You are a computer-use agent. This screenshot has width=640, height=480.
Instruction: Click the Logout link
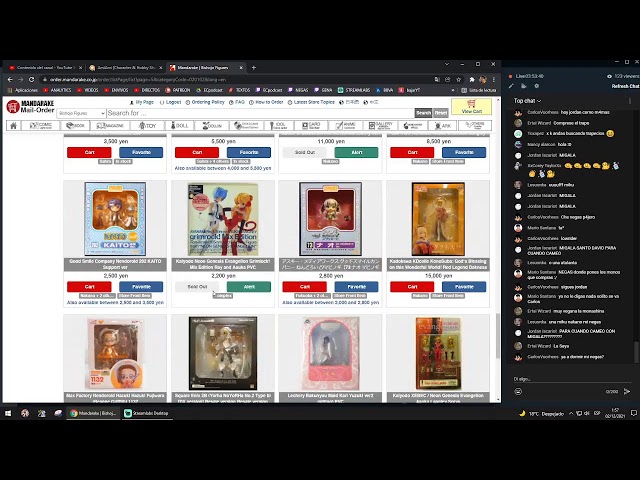170,102
